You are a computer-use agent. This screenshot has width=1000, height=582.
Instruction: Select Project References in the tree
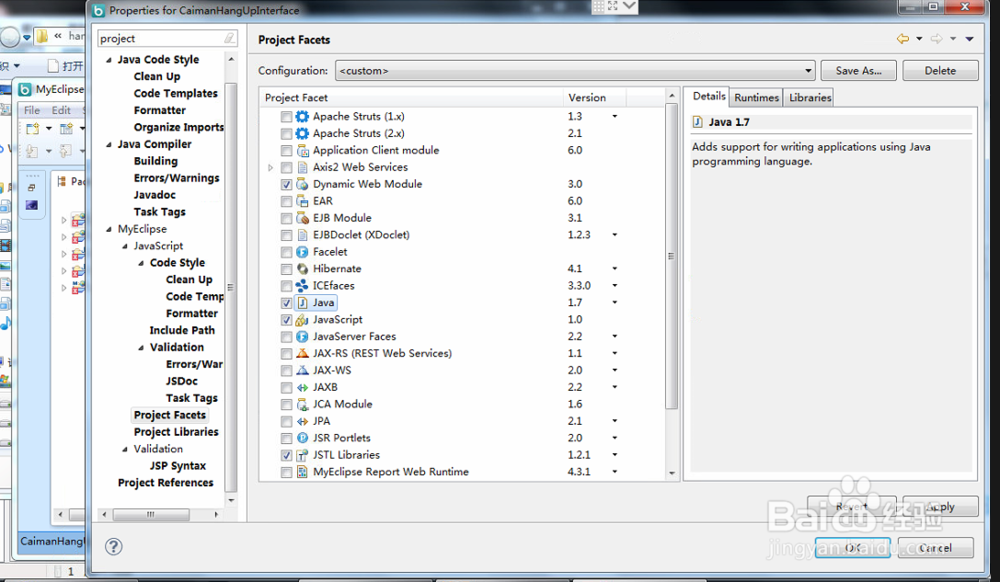pyautogui.click(x=166, y=483)
